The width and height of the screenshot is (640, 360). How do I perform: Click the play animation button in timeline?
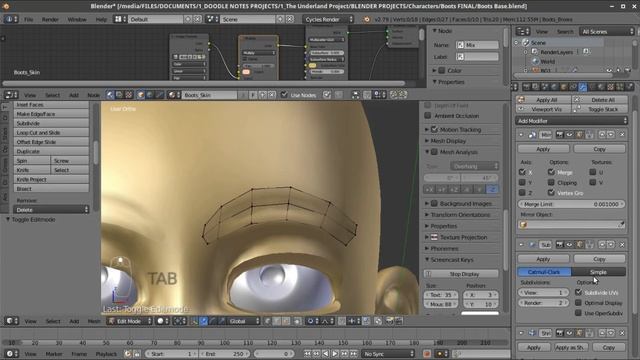coord(335,353)
